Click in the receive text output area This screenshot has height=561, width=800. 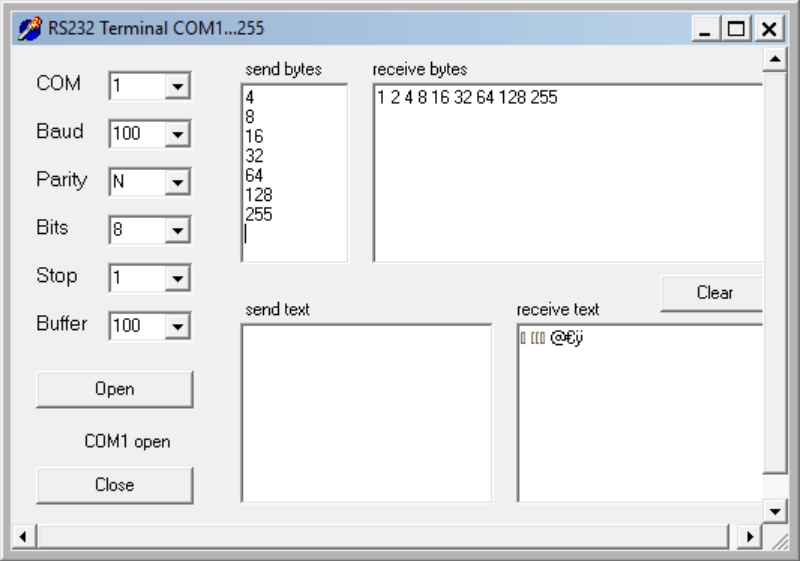[x=640, y=412]
